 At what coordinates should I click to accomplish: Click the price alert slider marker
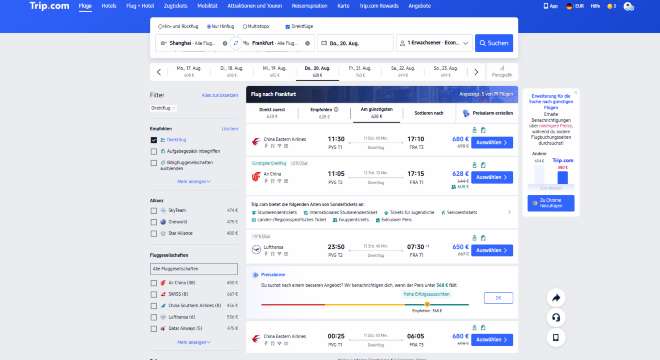coord(427,304)
